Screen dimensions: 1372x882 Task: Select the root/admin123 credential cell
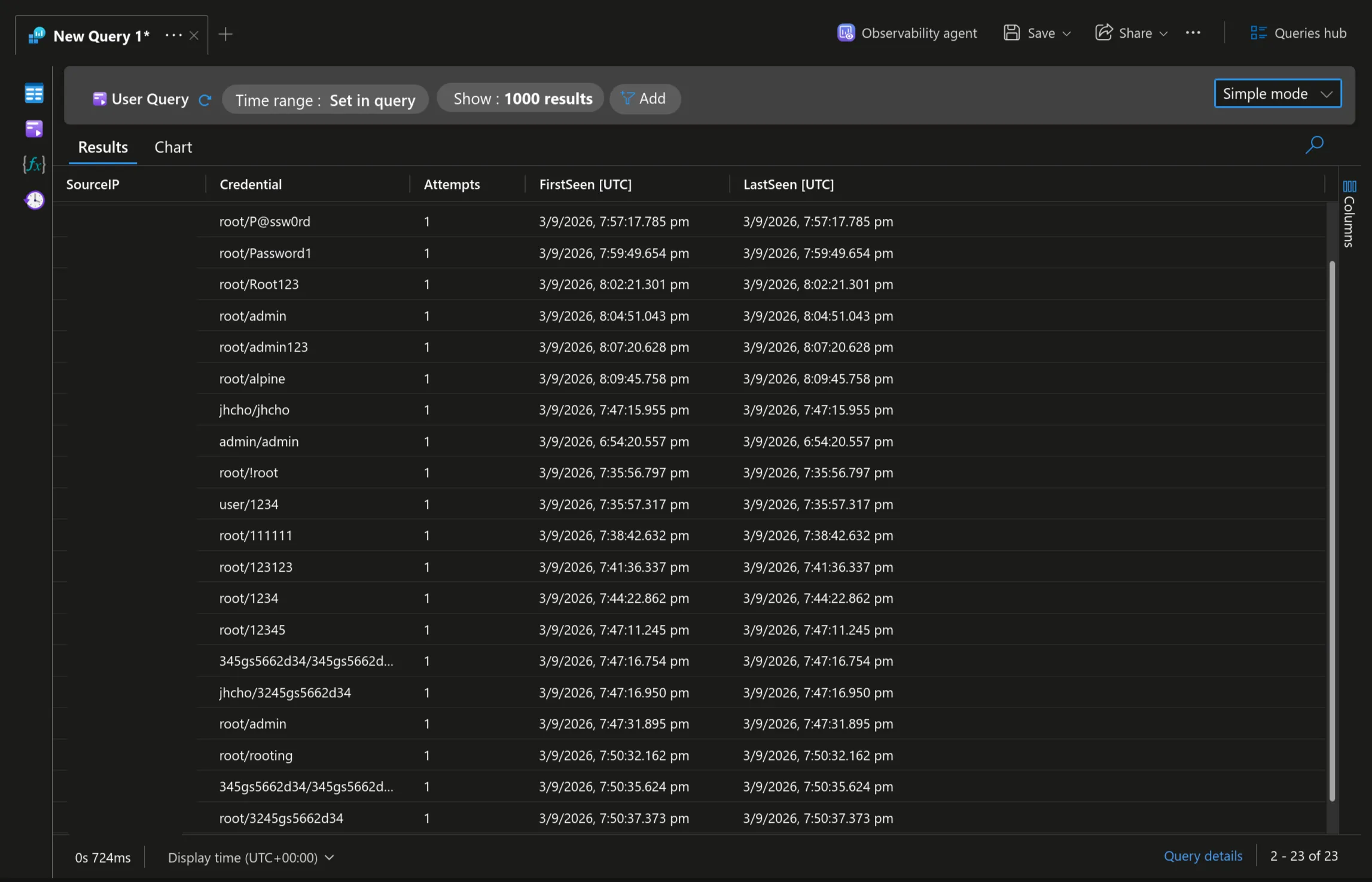tap(263, 347)
